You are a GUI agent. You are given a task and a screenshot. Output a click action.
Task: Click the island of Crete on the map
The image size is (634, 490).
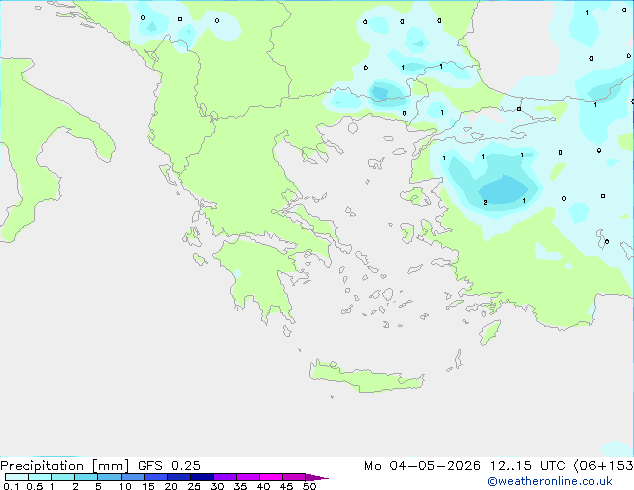pyautogui.click(x=366, y=377)
